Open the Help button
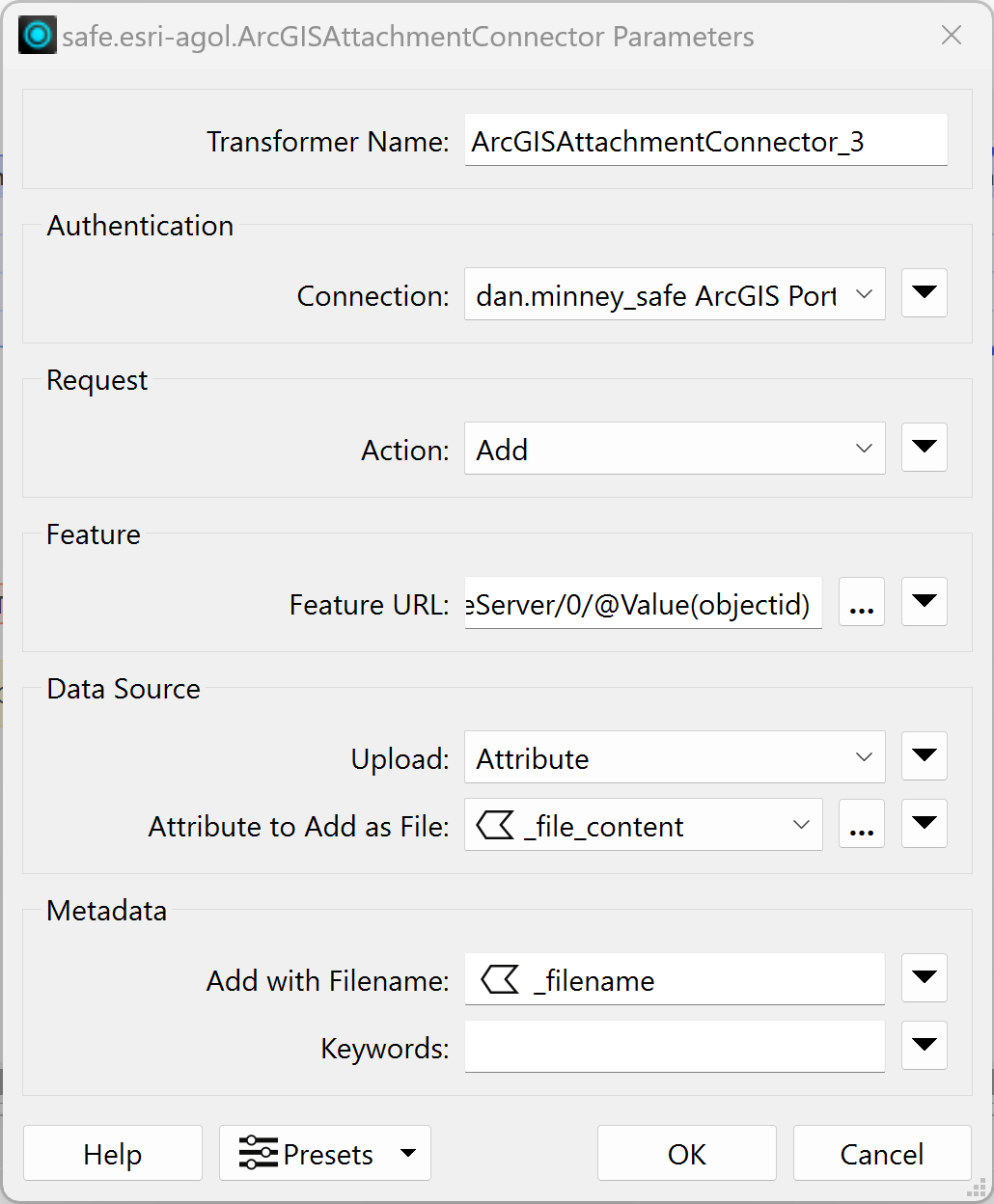The height and width of the screenshot is (1204, 994). [x=113, y=1153]
